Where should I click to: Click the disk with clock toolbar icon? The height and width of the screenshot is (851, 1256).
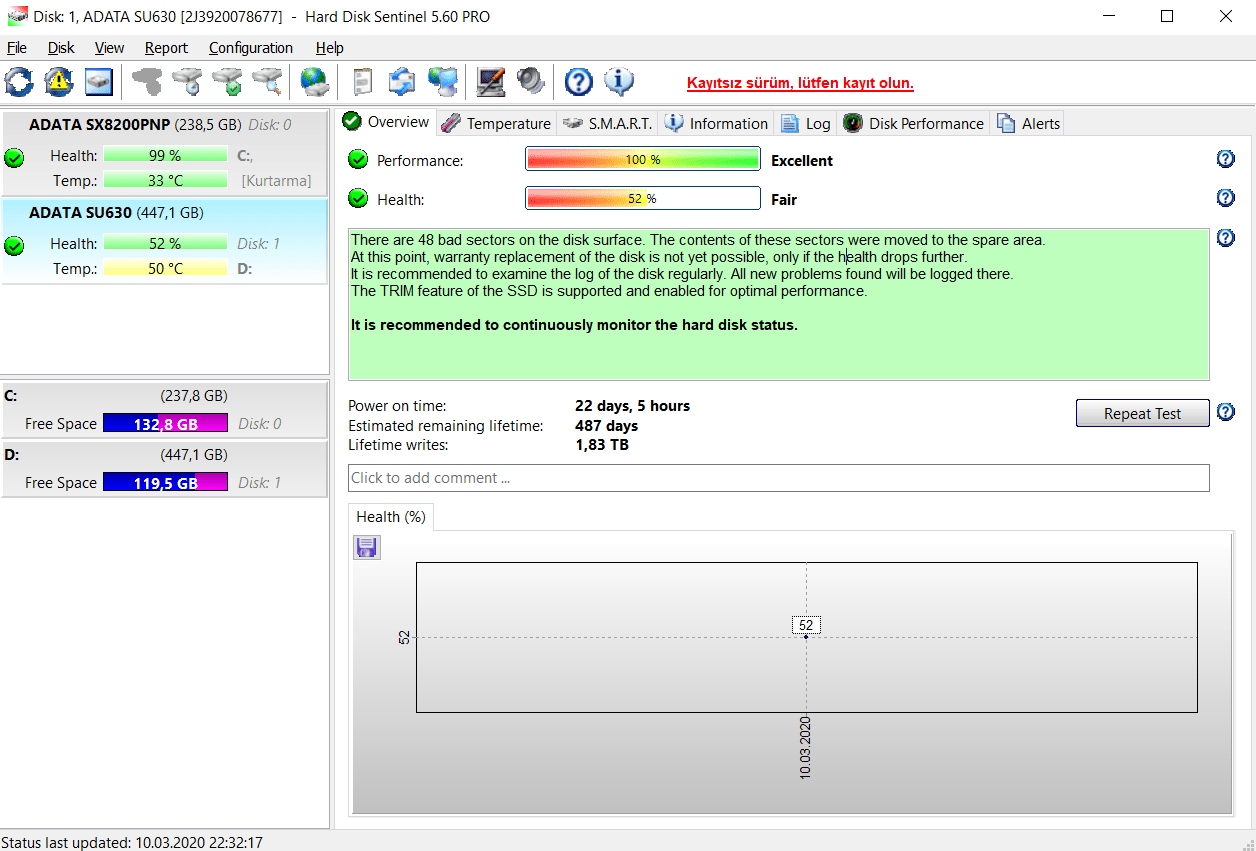[x=187, y=82]
